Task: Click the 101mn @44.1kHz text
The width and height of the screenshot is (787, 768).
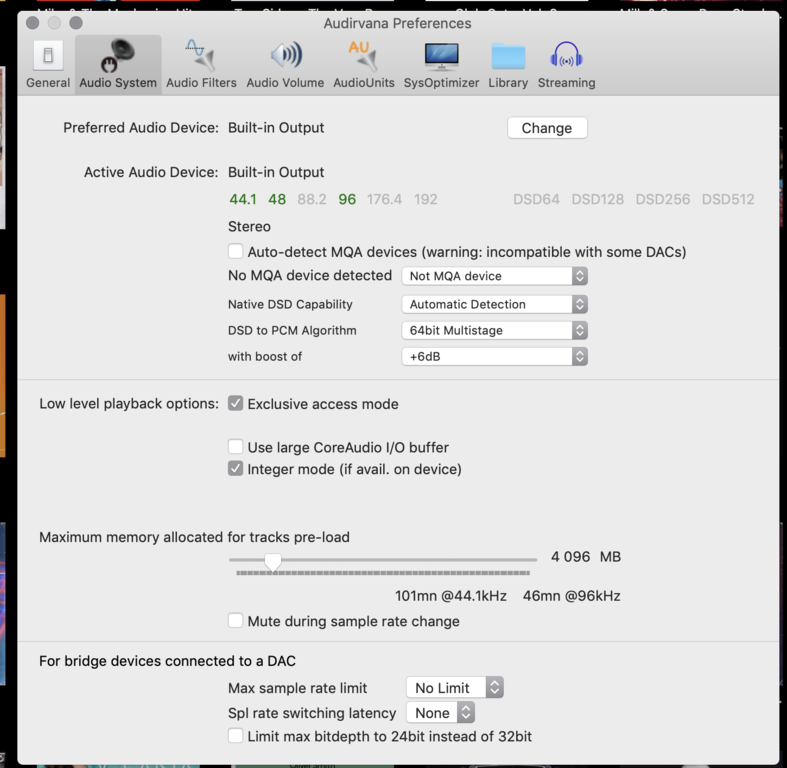Action: [451, 596]
